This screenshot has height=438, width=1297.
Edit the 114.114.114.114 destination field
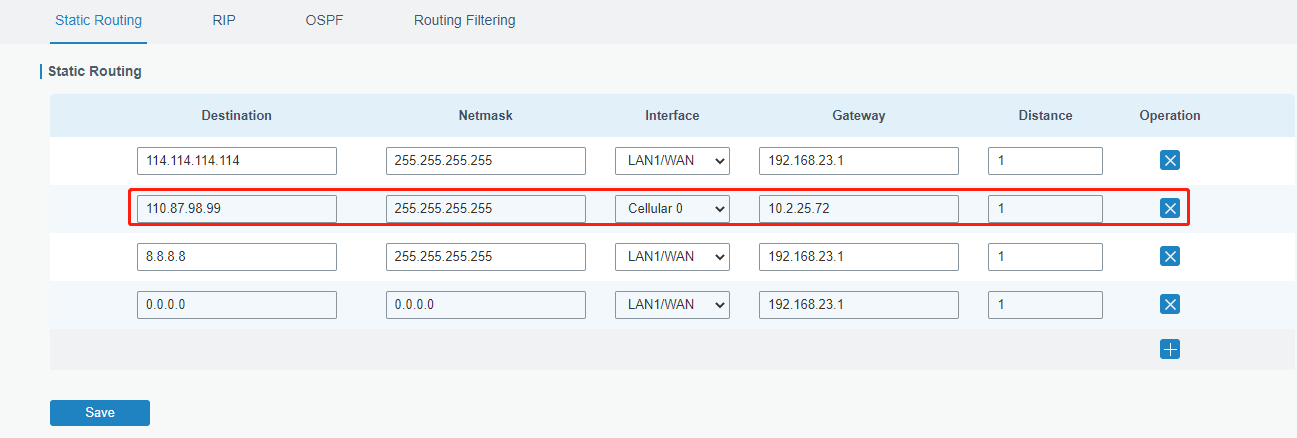tap(236, 160)
